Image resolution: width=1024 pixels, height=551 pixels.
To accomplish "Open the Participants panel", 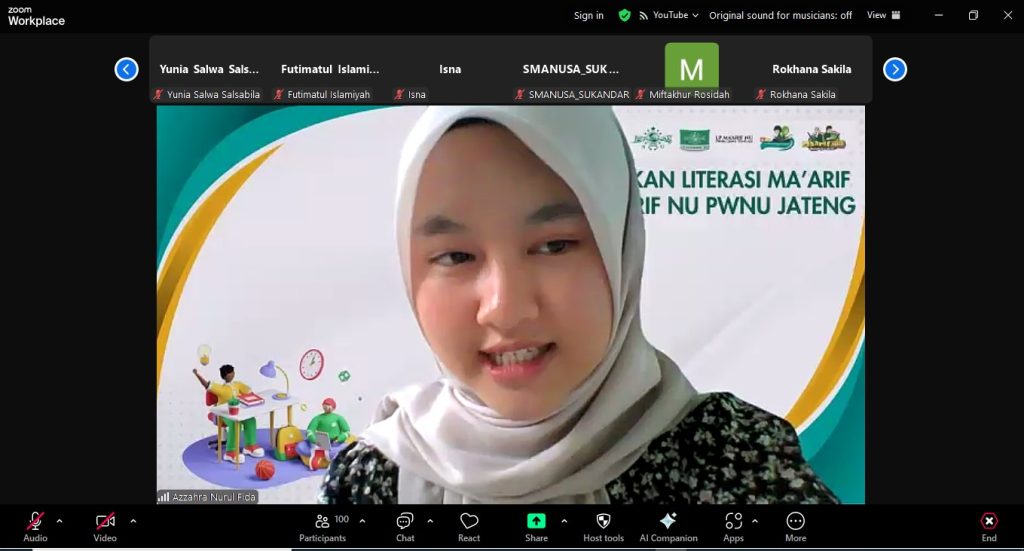I will pos(323,527).
